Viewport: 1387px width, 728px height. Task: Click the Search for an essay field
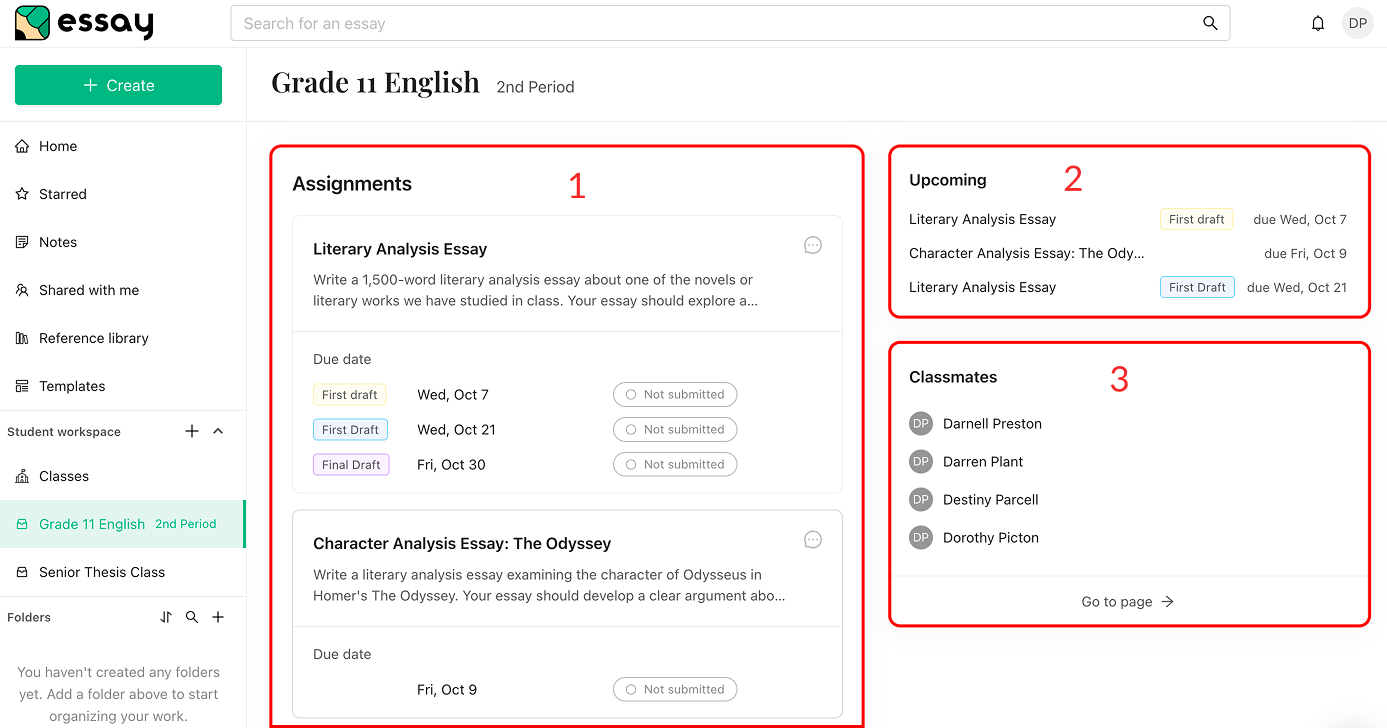tap(730, 24)
